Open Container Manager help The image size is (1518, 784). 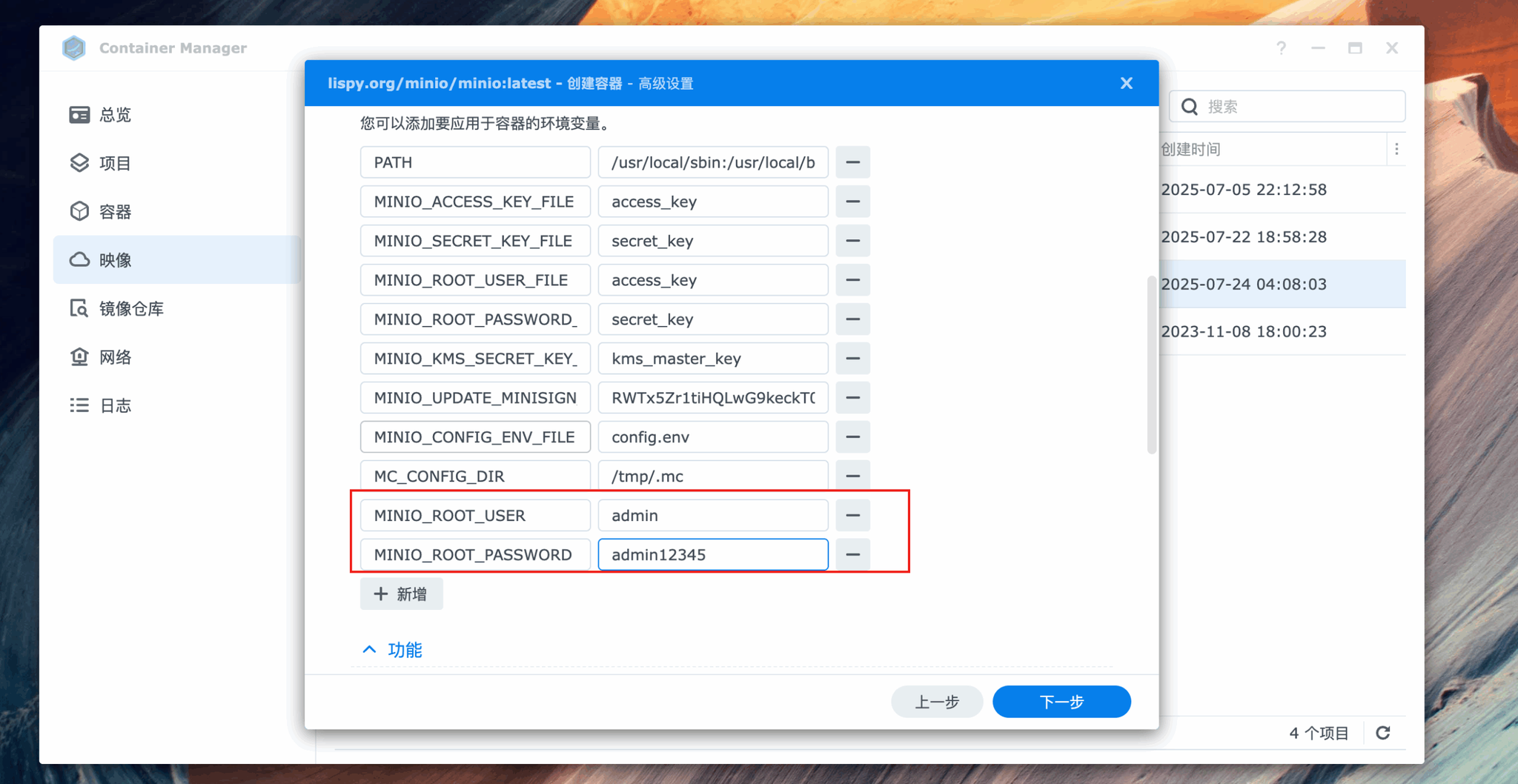tap(1281, 48)
